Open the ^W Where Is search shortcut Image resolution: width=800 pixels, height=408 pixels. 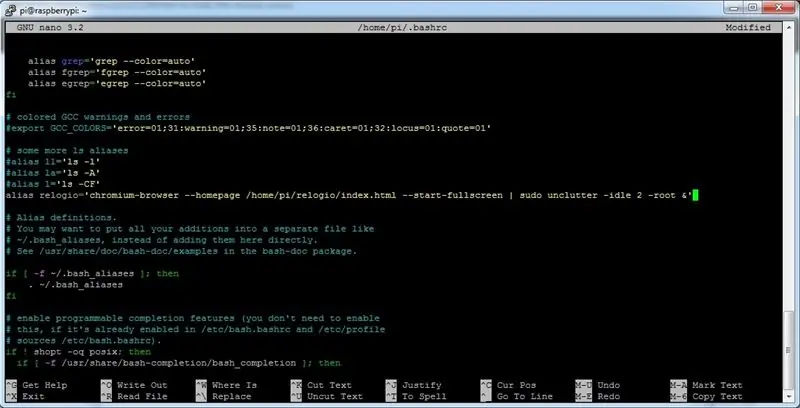[227, 385]
